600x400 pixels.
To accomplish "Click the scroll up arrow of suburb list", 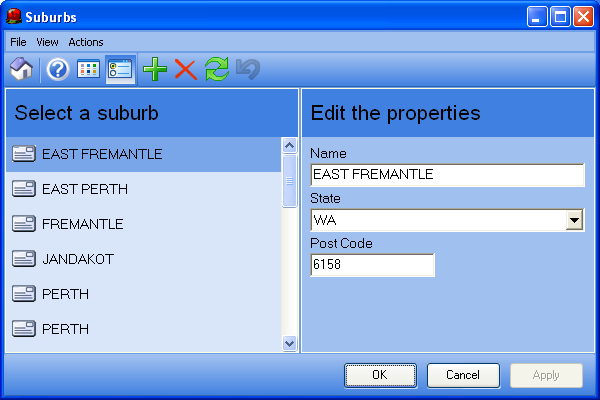I will 290,145.
